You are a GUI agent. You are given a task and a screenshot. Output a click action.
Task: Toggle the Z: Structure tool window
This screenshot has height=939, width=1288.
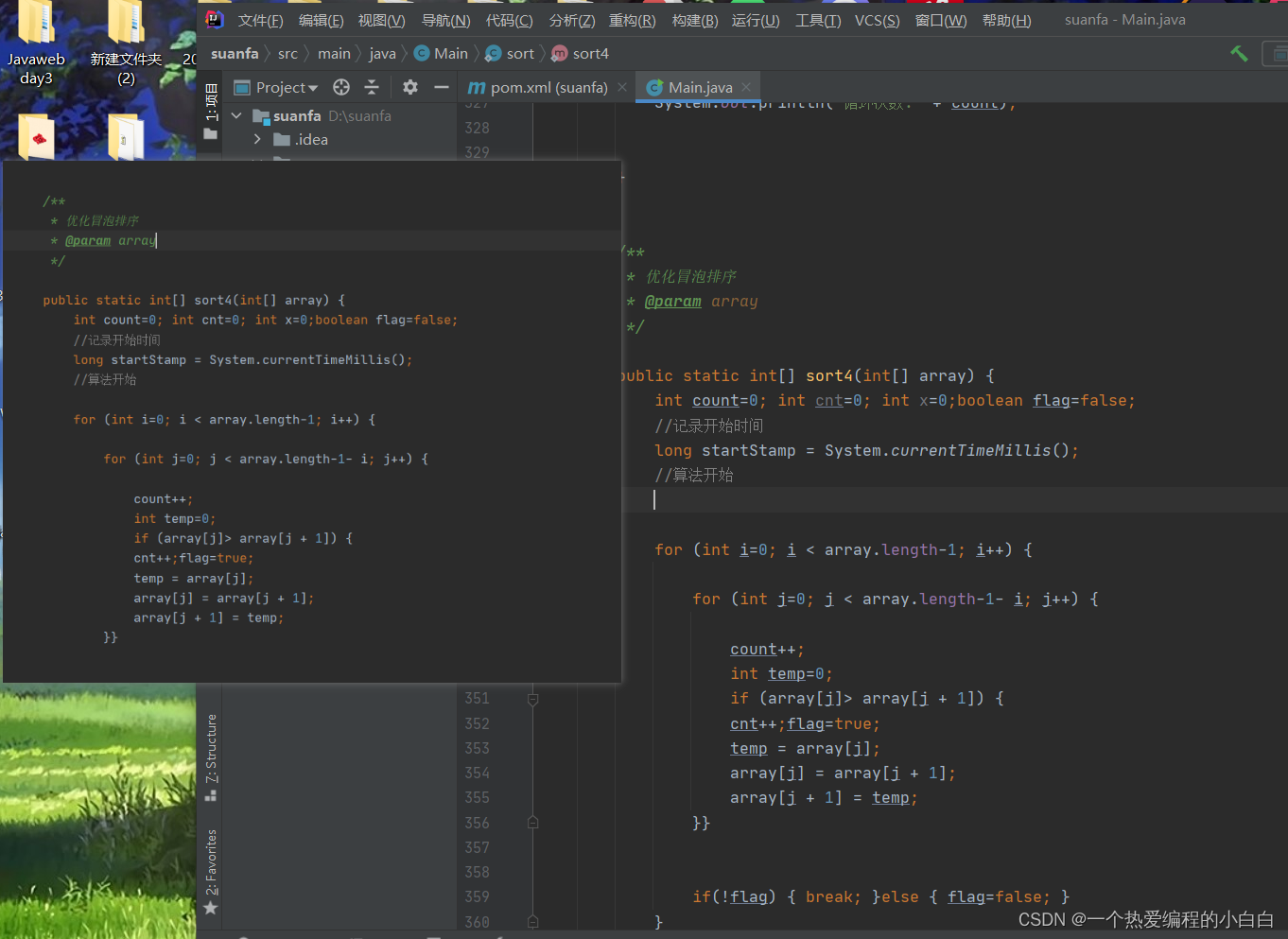pos(211,757)
